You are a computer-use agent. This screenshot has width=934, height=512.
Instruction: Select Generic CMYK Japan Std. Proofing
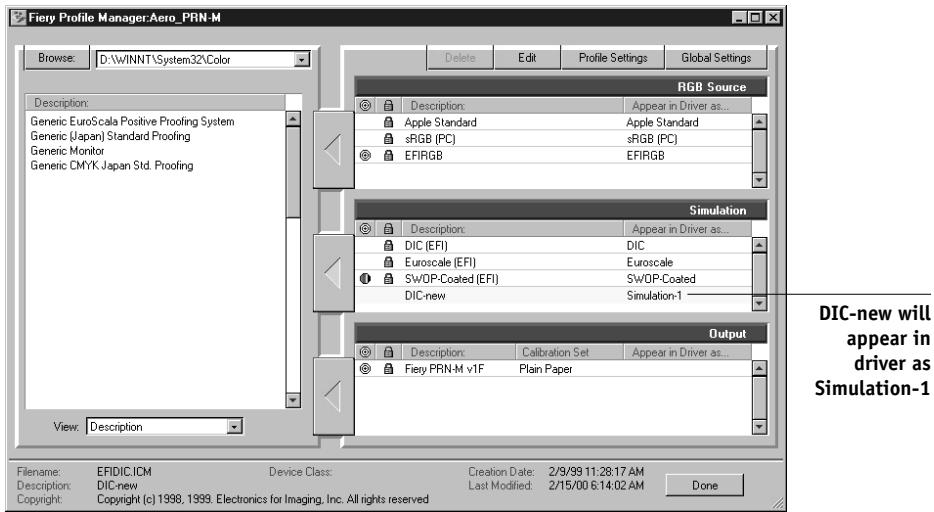click(x=112, y=166)
